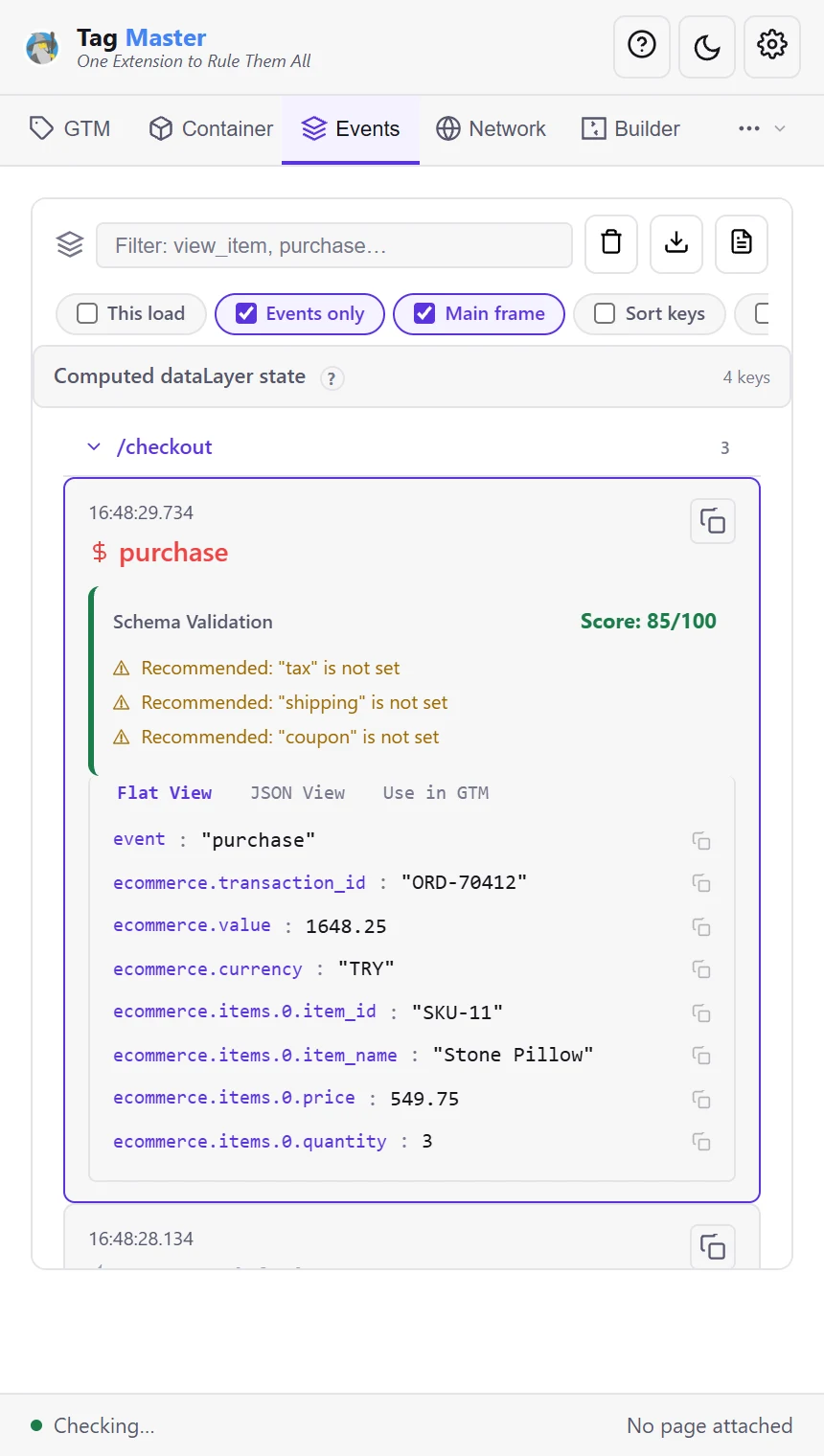Click the ecommerce.transaction_id key
This screenshot has width=824, height=1456.
click(240, 882)
